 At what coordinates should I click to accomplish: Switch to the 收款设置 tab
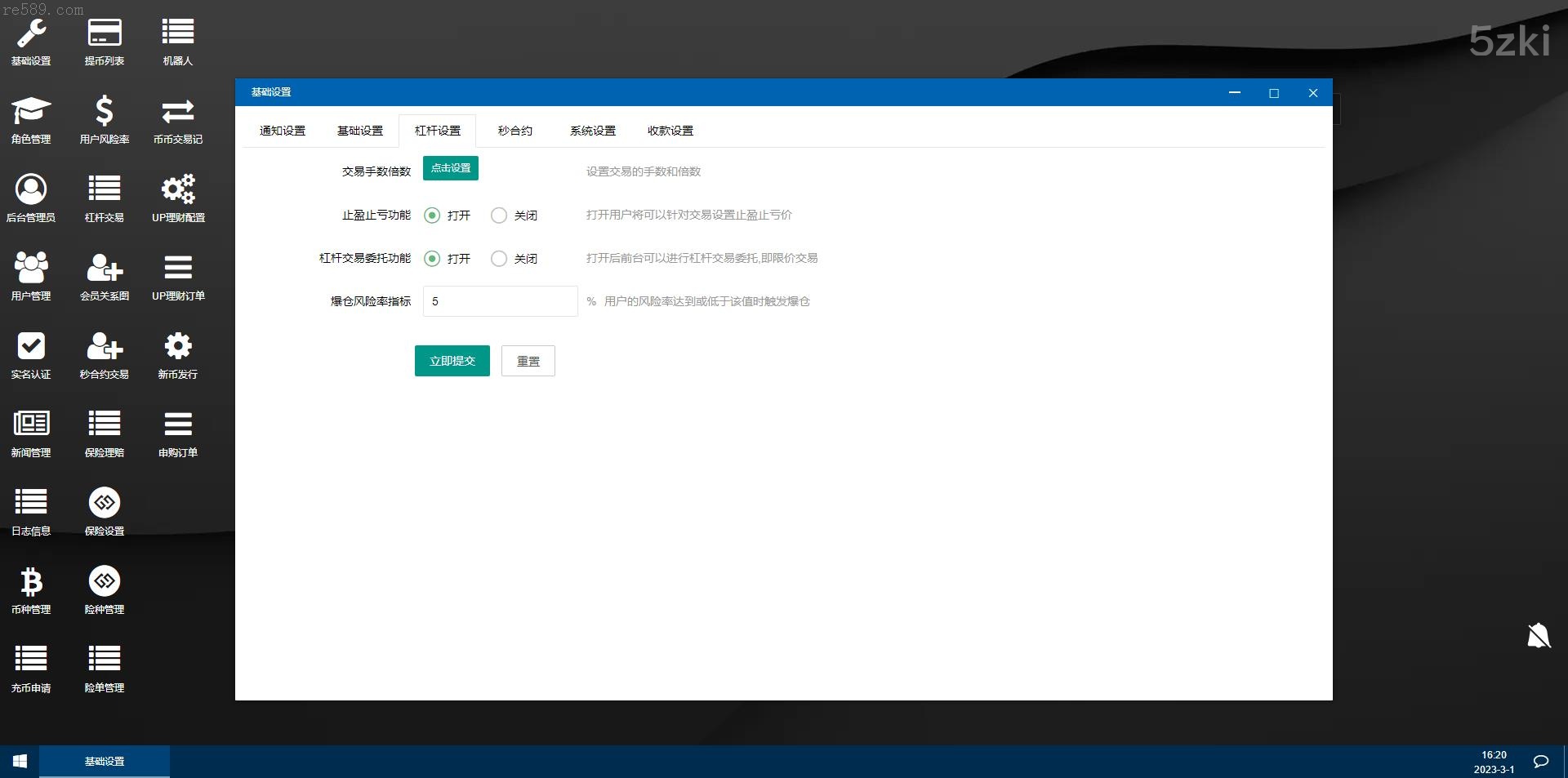[670, 131]
